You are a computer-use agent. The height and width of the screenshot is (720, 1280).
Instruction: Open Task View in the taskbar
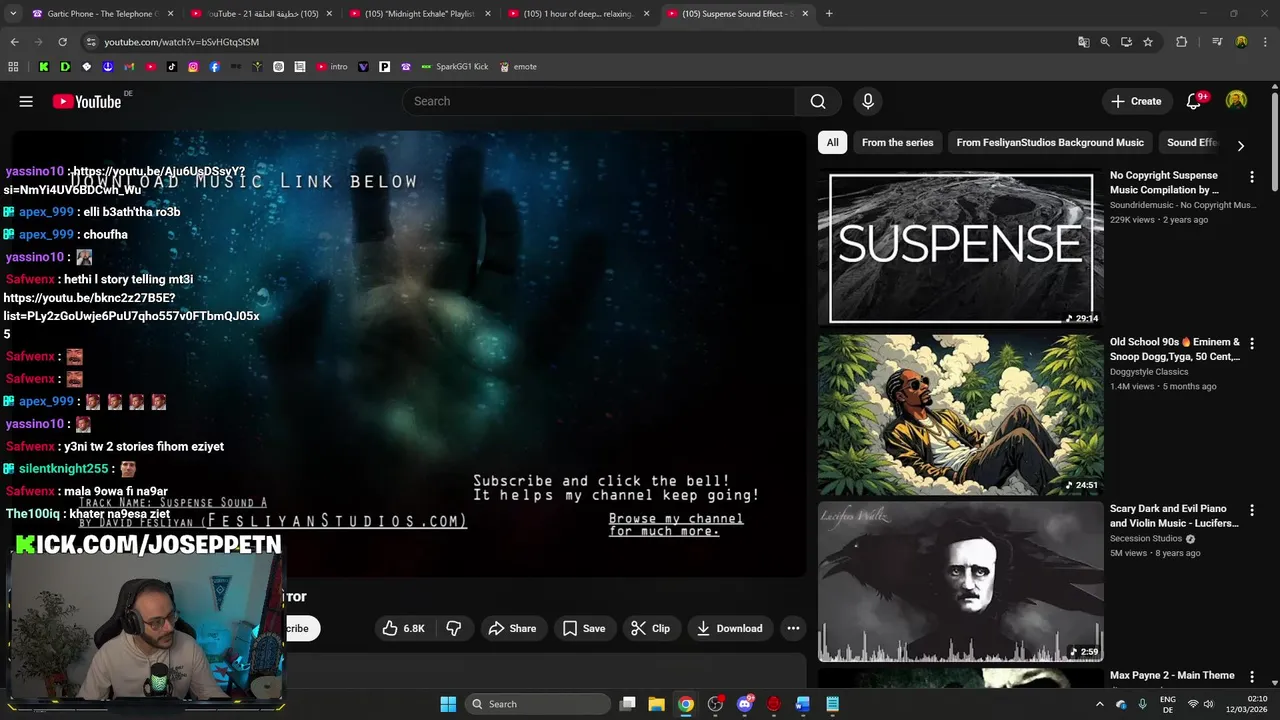tap(627, 704)
